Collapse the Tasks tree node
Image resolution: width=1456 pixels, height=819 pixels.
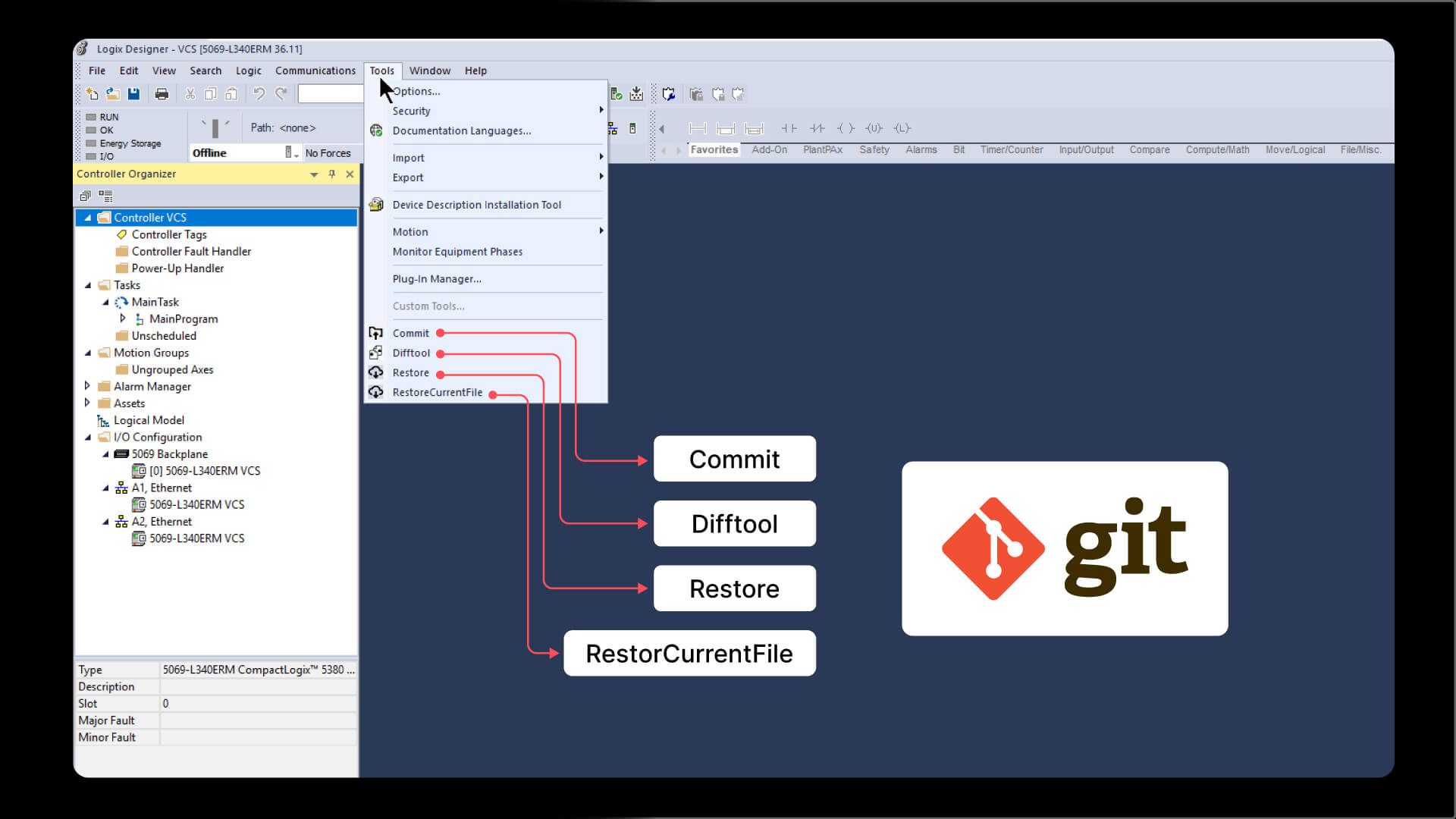click(x=89, y=285)
